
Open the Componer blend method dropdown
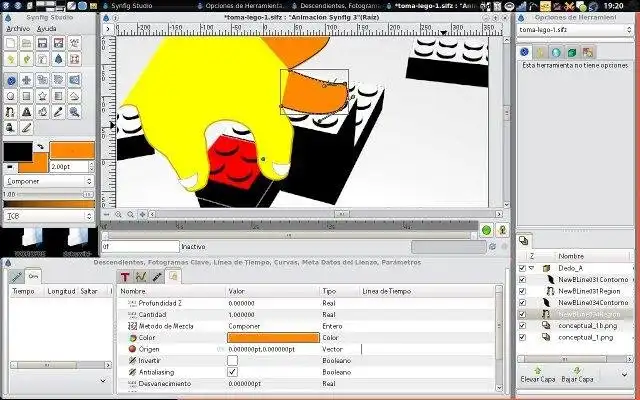coord(49,181)
